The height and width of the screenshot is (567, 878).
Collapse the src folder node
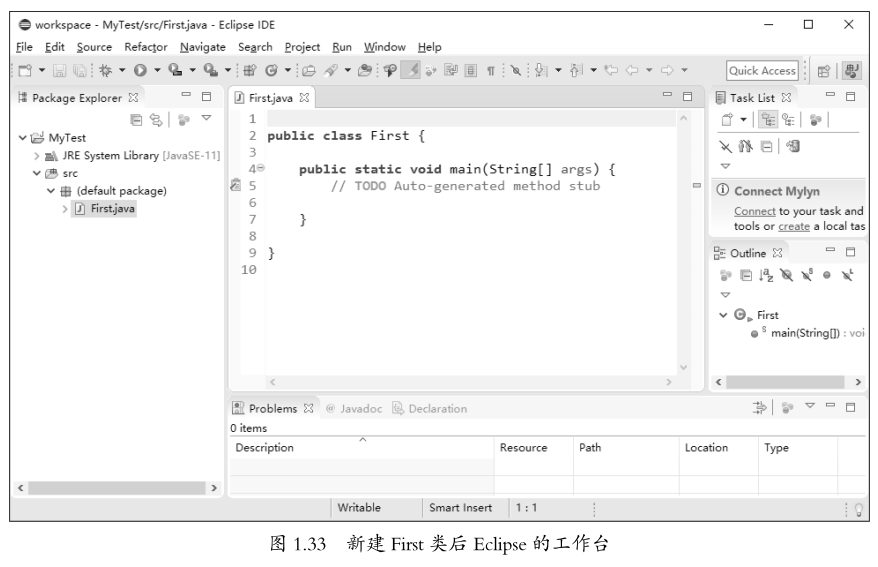(x=37, y=174)
